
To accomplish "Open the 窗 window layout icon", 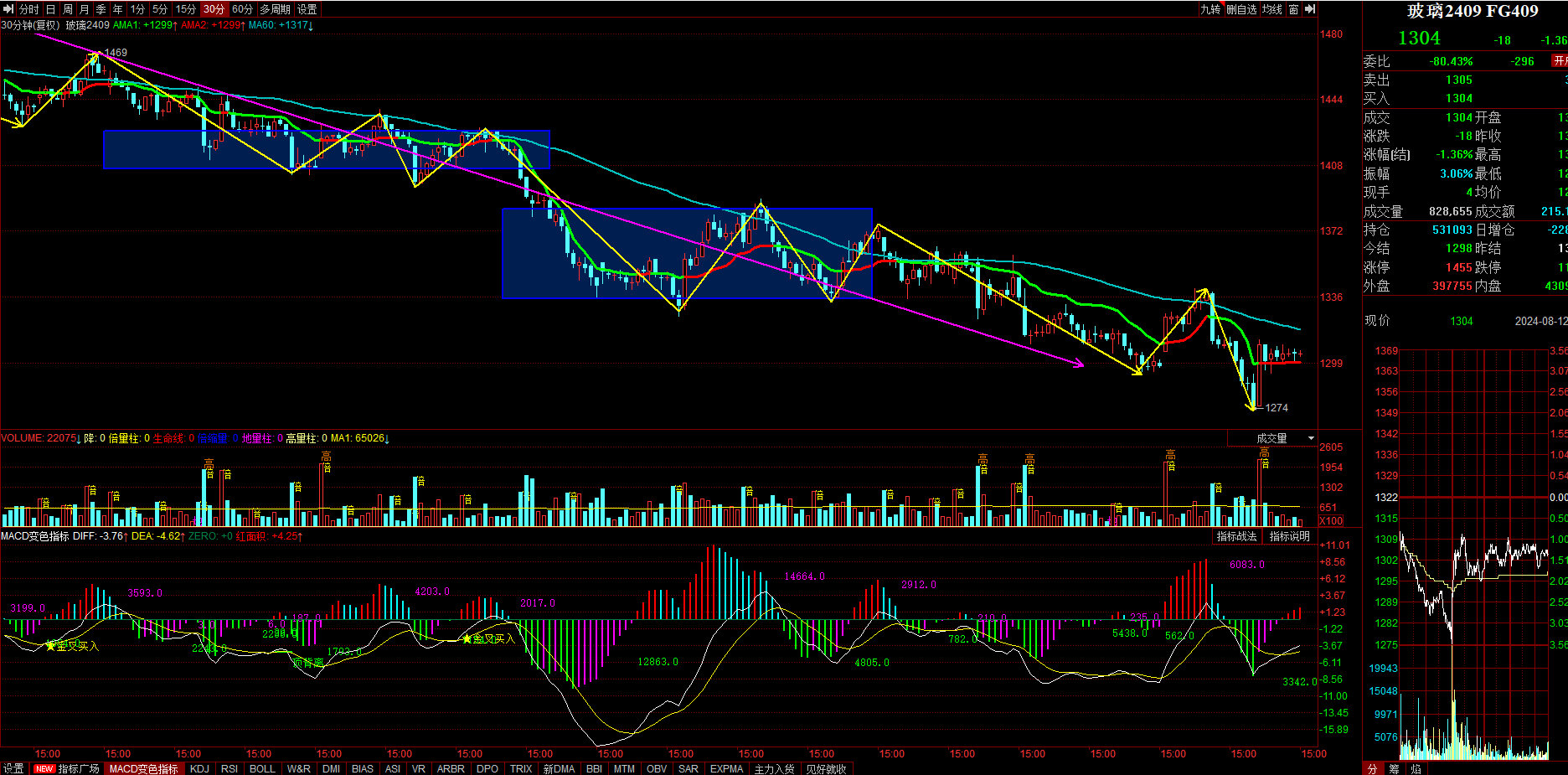I will [1293, 9].
